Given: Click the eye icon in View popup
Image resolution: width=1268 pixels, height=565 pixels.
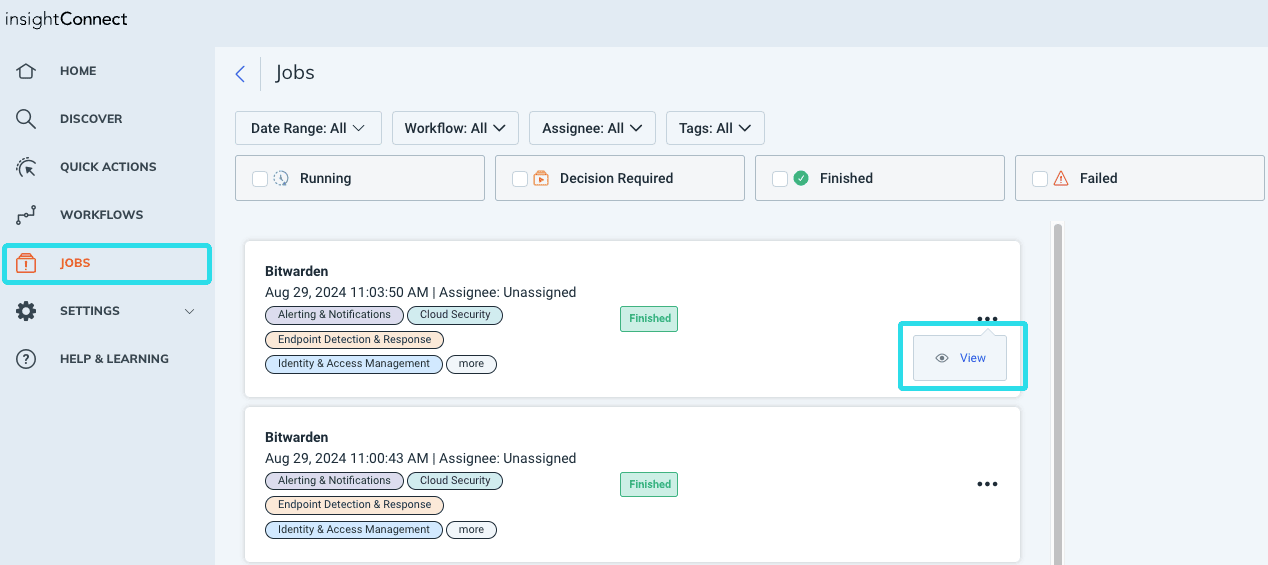Looking at the screenshot, I should click(x=941, y=358).
